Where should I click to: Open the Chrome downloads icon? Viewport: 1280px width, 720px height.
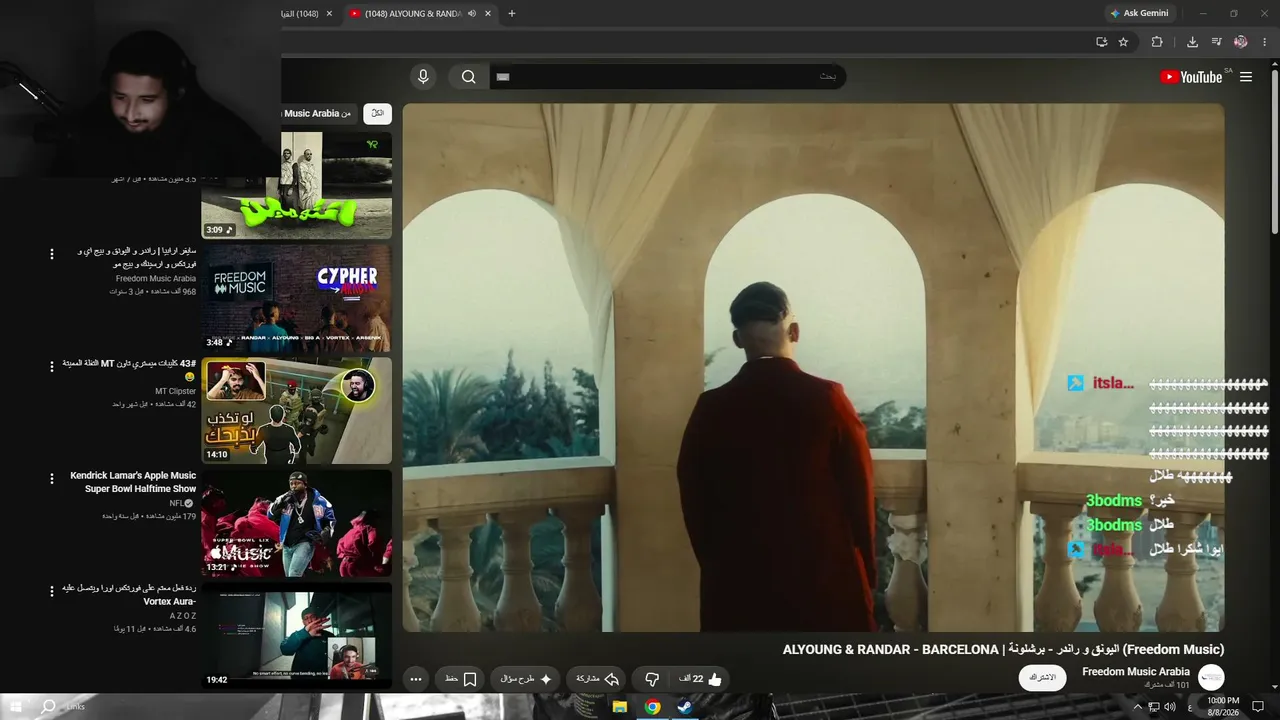click(1192, 42)
